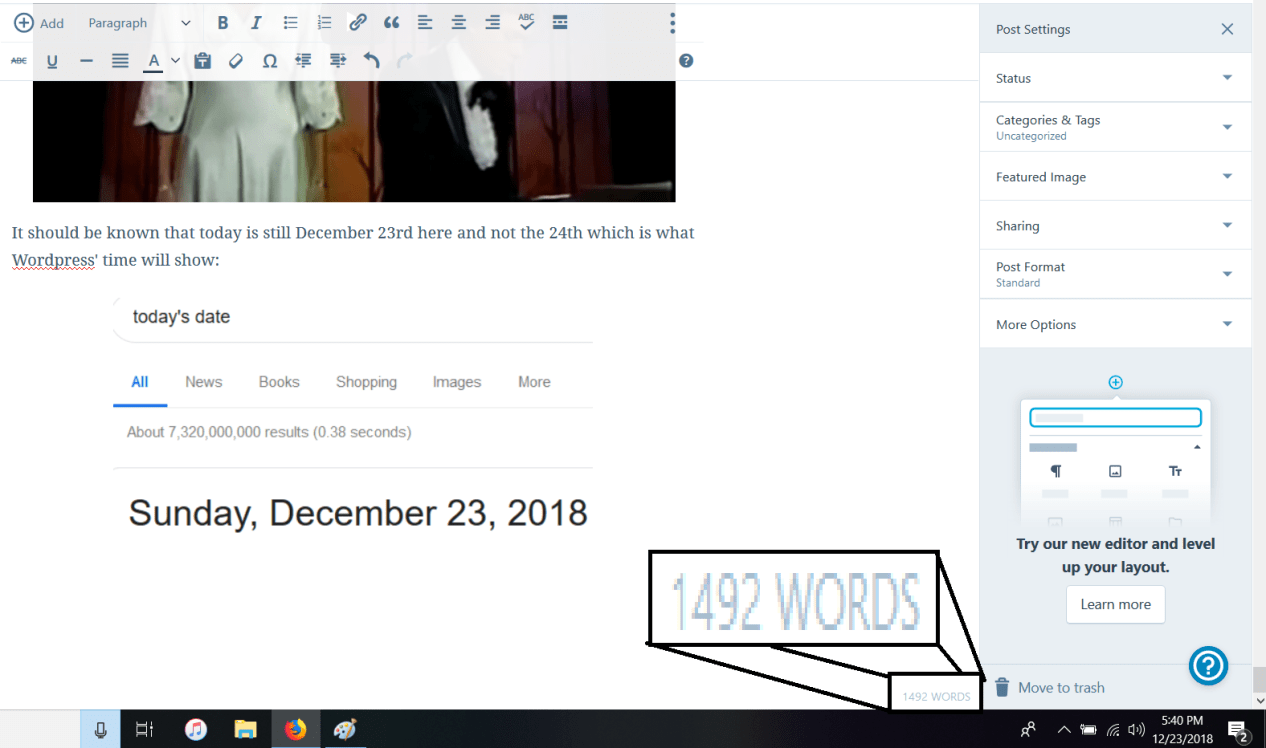1266x748 pixels.
Task: Launch Firefox from the taskbar
Action: click(295, 729)
